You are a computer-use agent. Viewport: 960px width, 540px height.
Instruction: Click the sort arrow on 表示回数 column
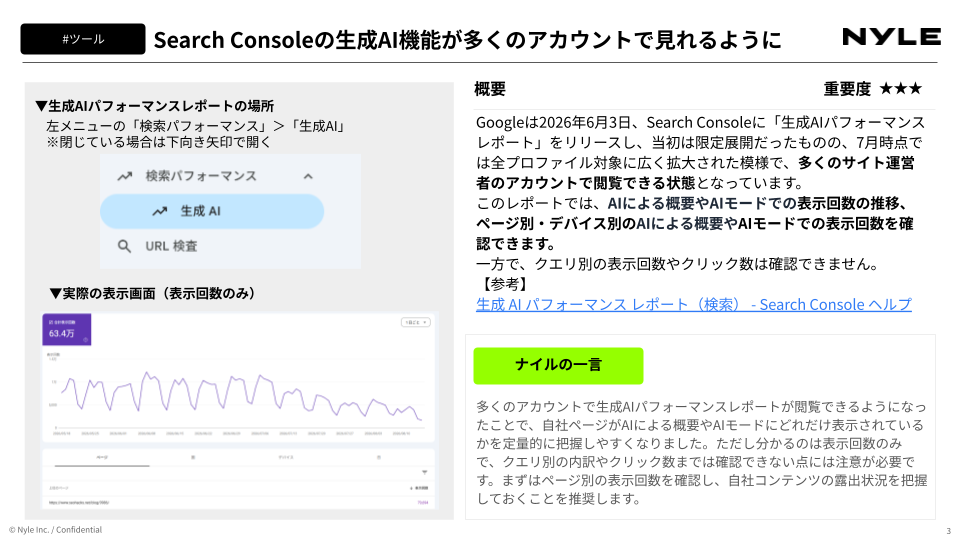411,488
